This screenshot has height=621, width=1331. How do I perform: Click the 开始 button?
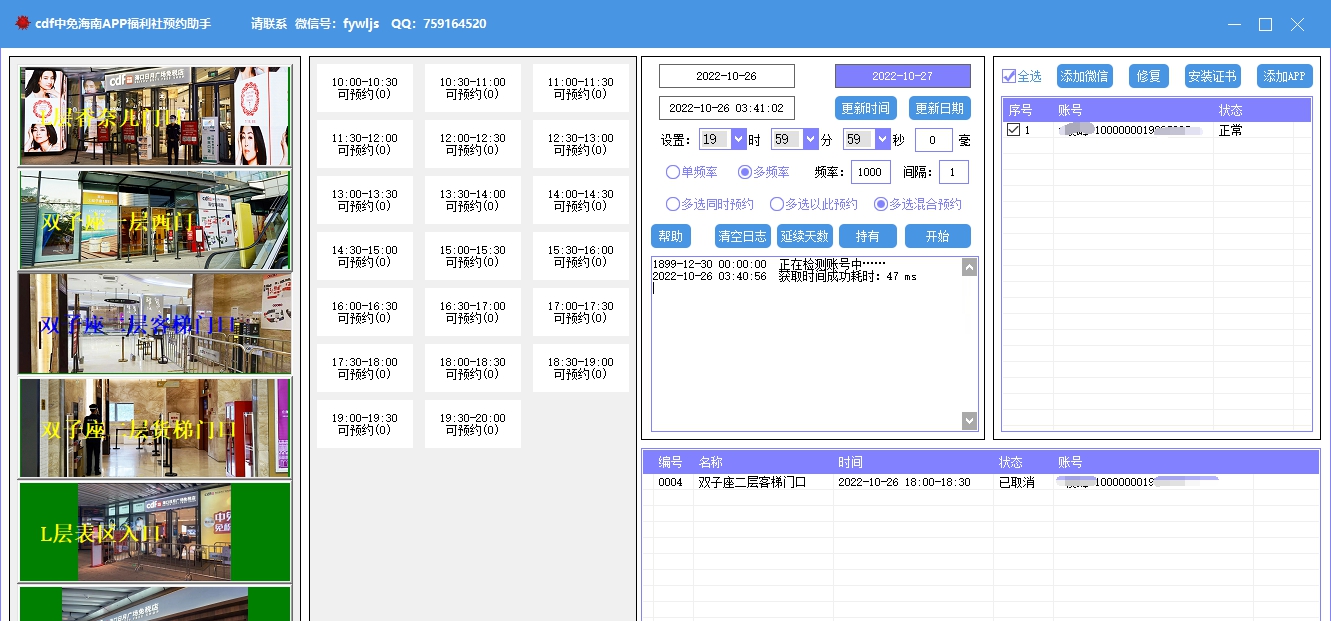coord(938,235)
